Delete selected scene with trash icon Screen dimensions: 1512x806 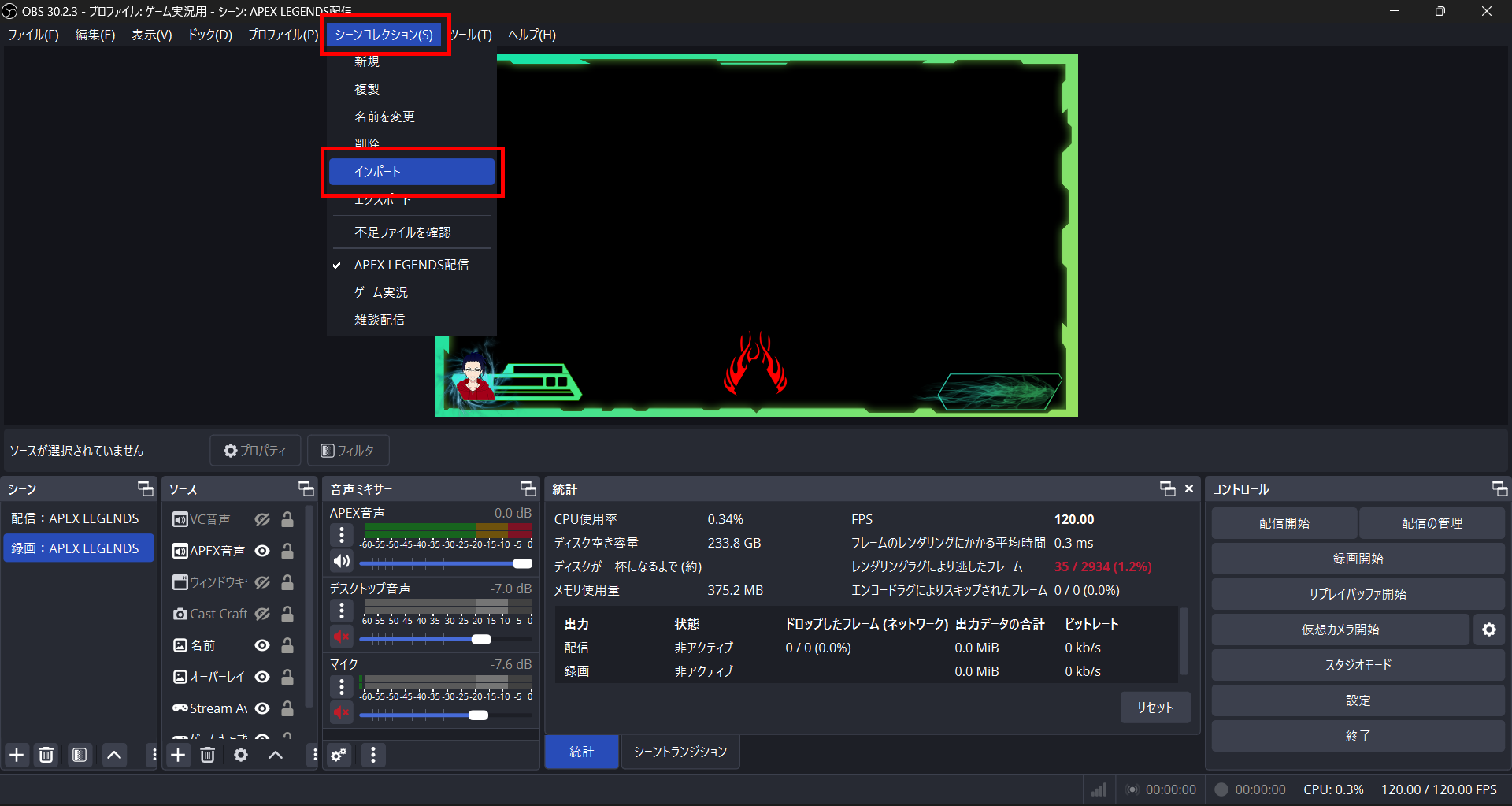click(46, 755)
